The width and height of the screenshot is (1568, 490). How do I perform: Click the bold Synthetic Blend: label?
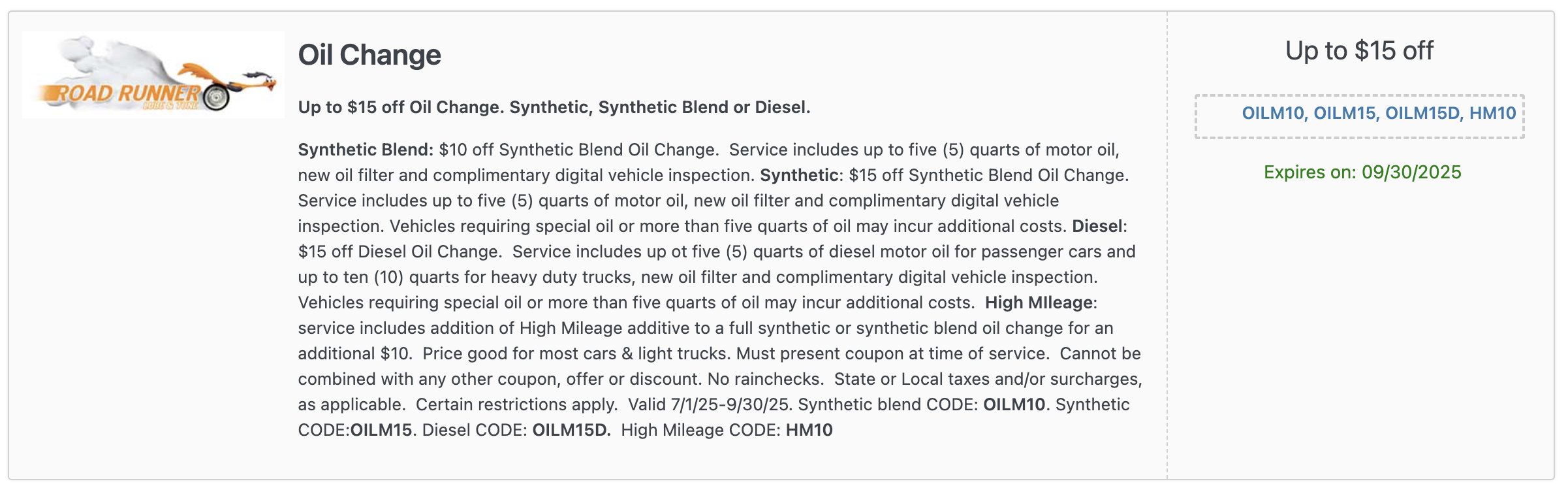pos(366,150)
